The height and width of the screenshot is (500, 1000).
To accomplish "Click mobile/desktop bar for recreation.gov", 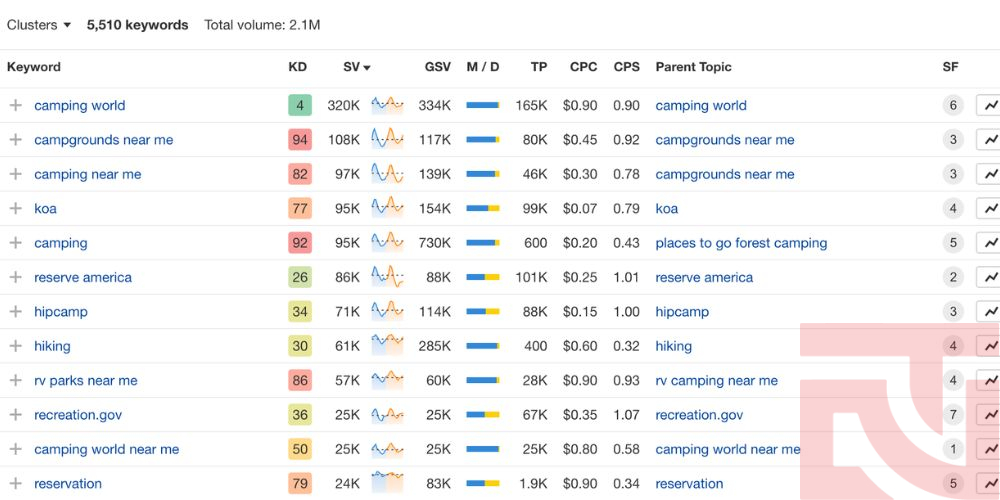I will click(483, 415).
